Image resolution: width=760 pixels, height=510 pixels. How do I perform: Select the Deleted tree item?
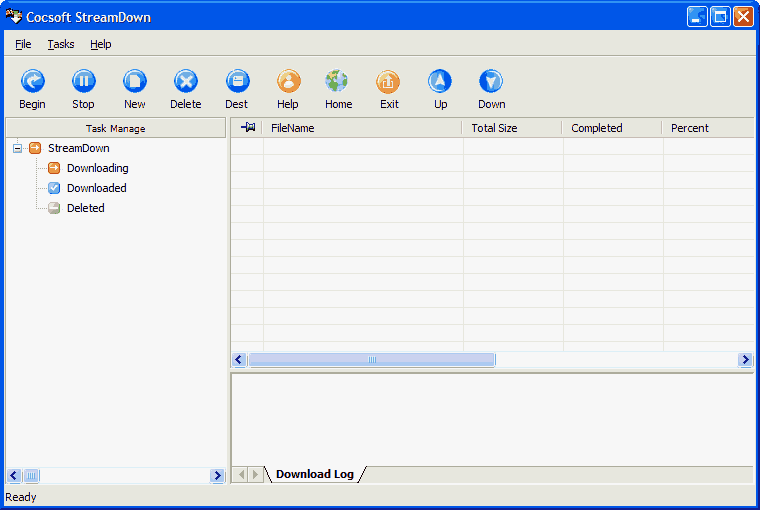[x=86, y=208]
